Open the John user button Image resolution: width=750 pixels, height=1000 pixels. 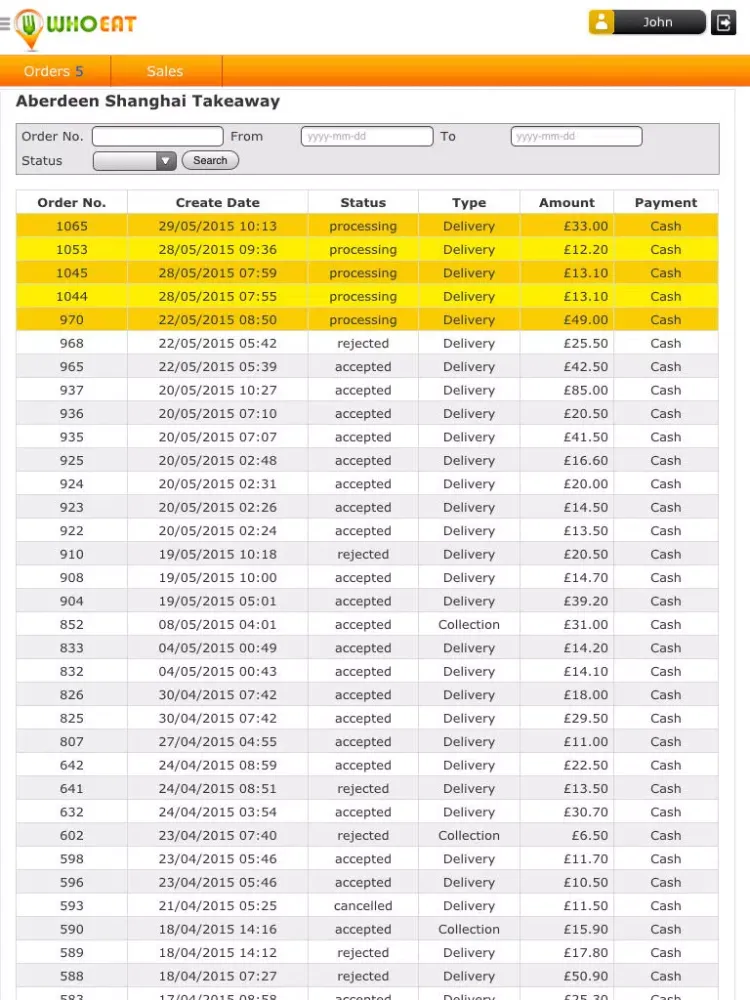tap(659, 22)
